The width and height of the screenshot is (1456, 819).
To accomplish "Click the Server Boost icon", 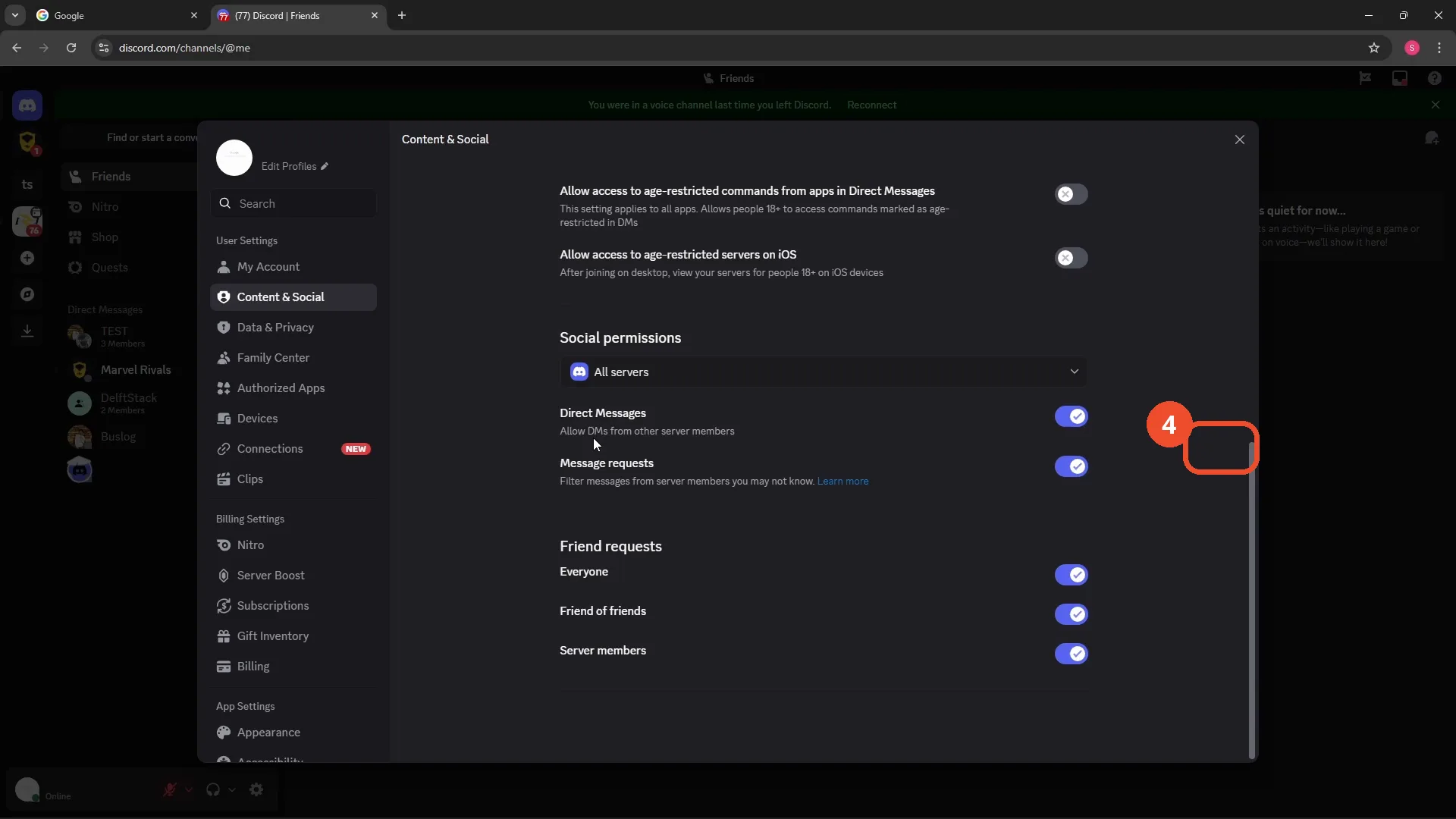I will (224, 576).
